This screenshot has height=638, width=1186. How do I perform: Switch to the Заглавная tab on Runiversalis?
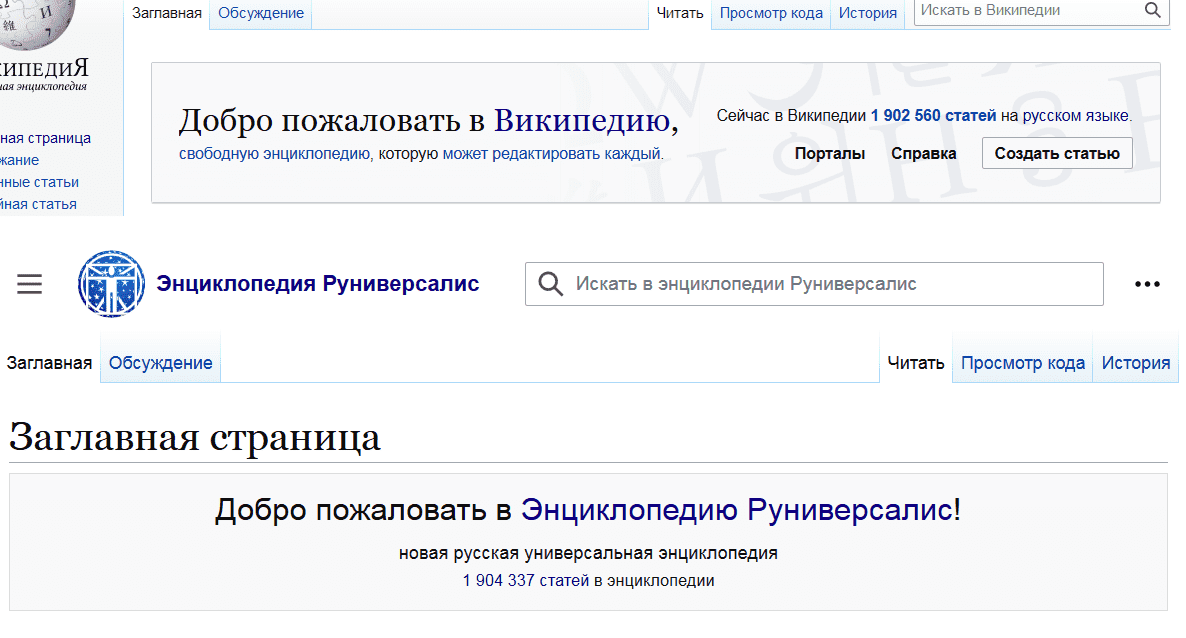(x=47, y=362)
